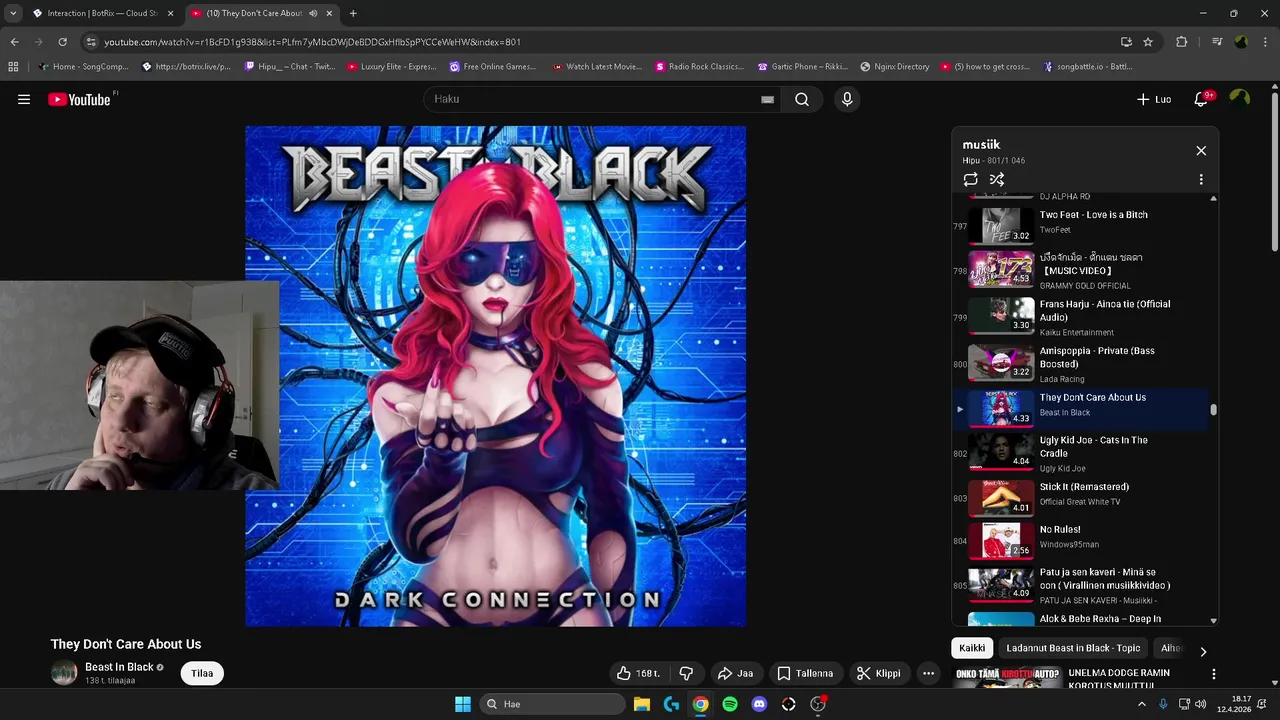Viewport: 1280px width, 720px height.
Task: Like the video with thumbs up
Action: (x=639, y=673)
